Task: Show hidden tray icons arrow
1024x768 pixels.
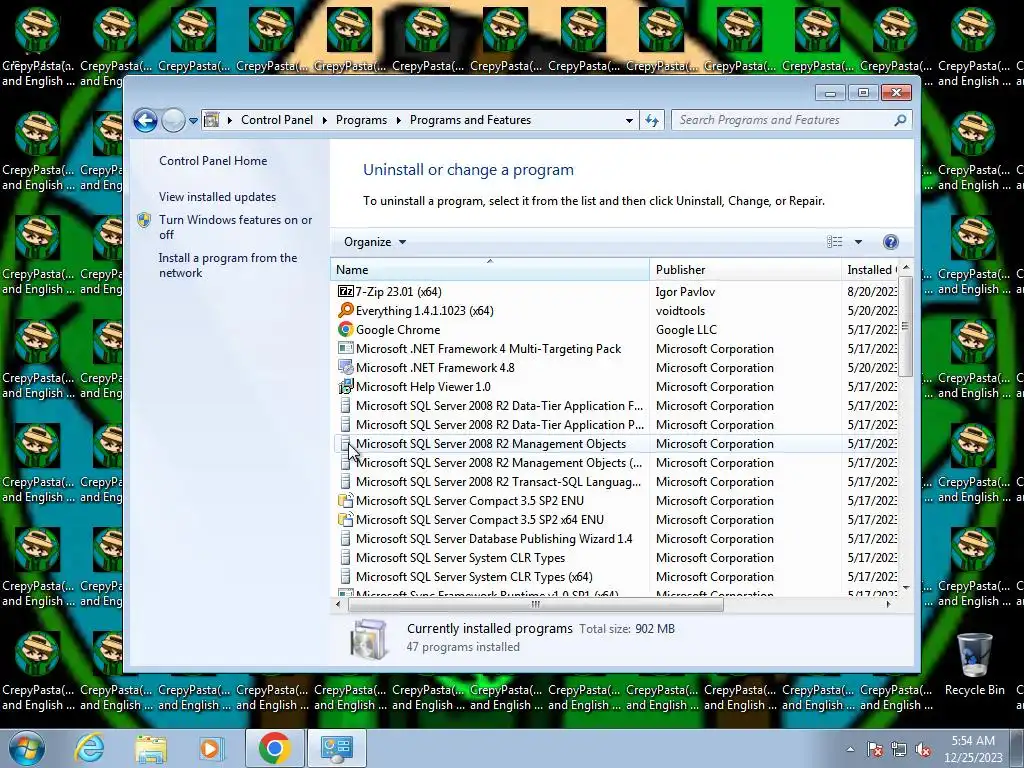Action: [850, 749]
